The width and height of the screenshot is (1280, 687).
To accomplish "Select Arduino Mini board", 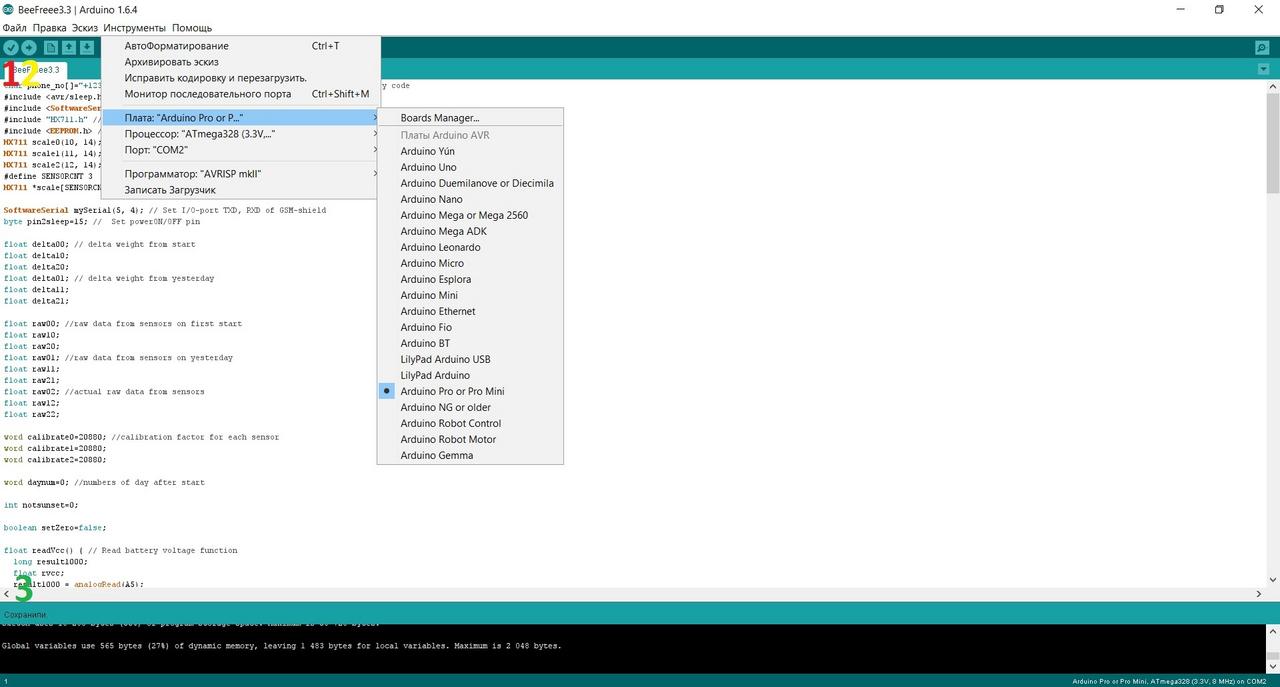I will [x=470, y=295].
